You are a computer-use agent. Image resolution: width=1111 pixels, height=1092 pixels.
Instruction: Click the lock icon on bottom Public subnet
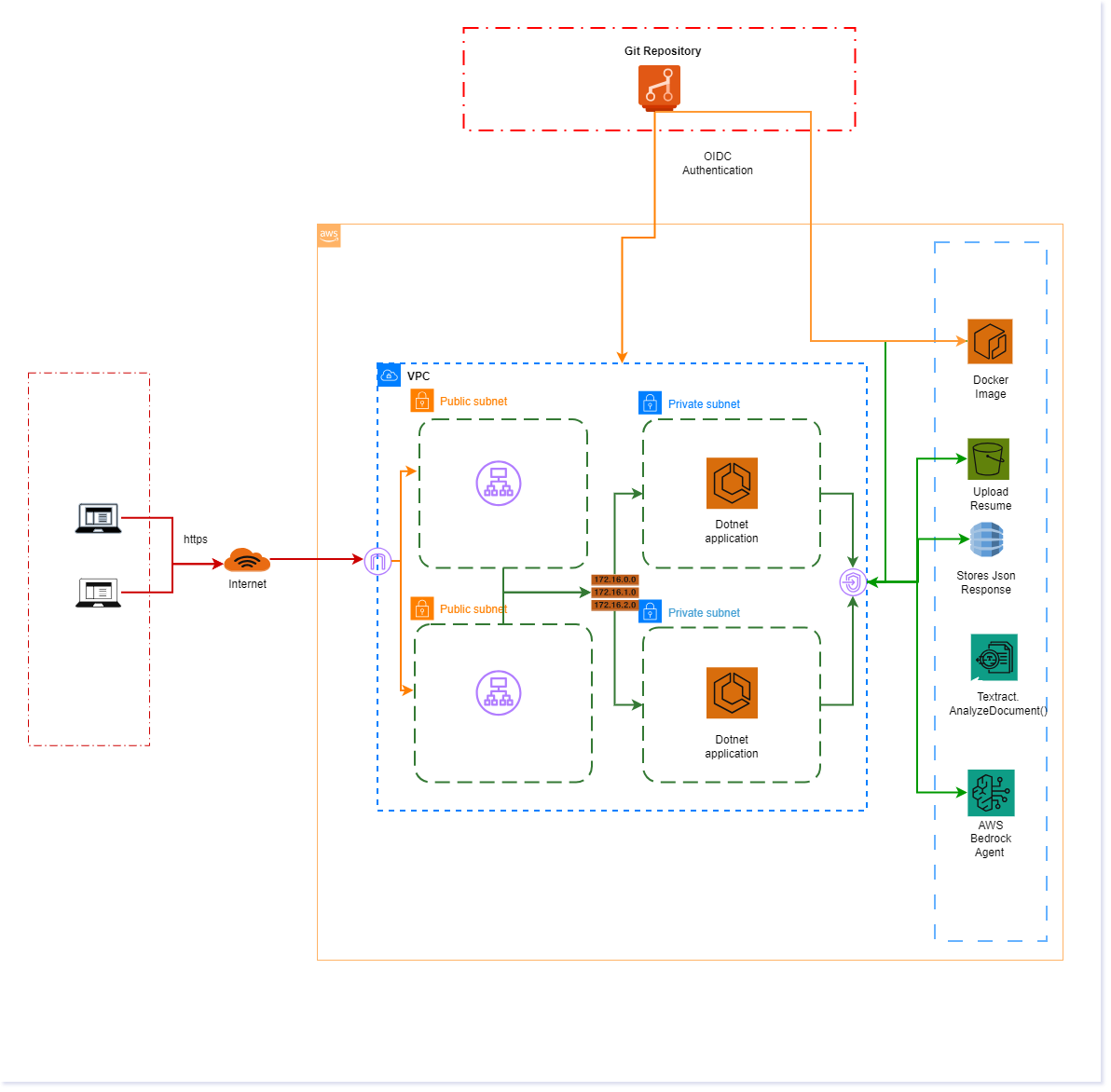[x=421, y=608]
